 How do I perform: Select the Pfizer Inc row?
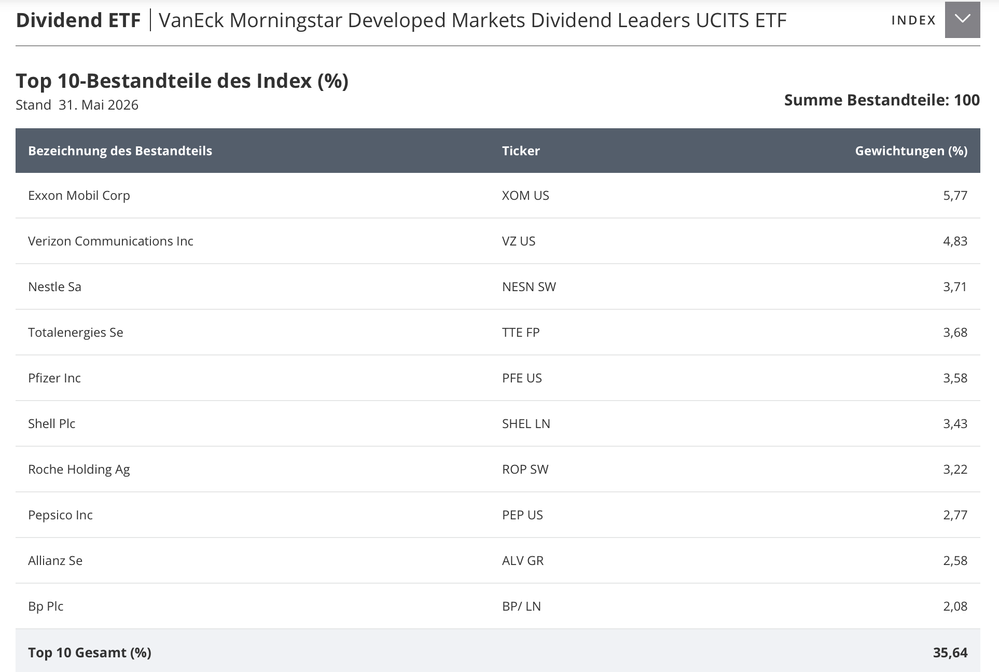coord(498,378)
